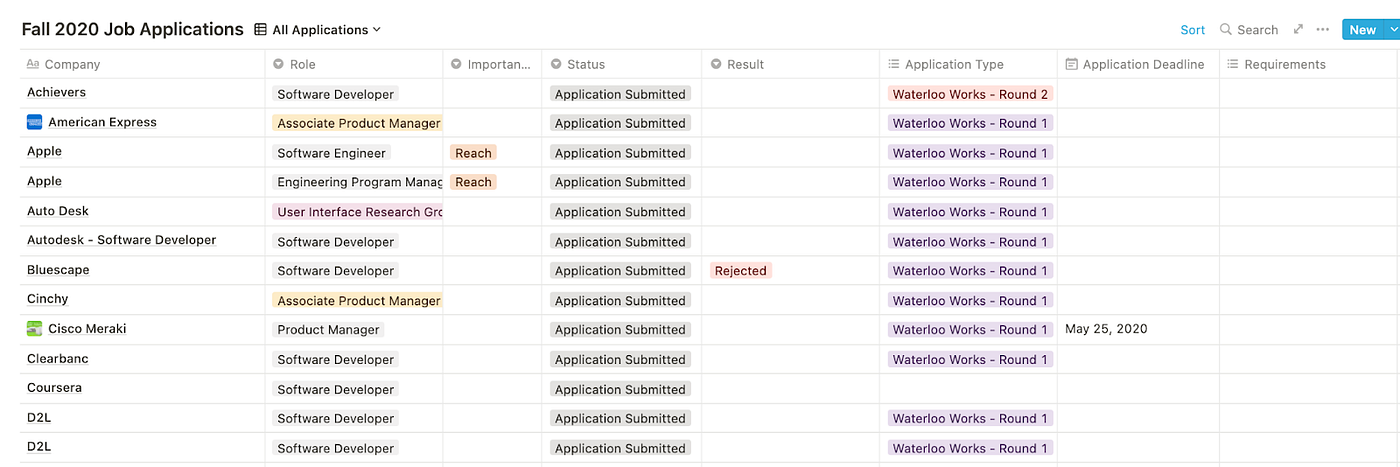Click the Requirements column header
The image size is (1400, 467).
[1309, 64]
